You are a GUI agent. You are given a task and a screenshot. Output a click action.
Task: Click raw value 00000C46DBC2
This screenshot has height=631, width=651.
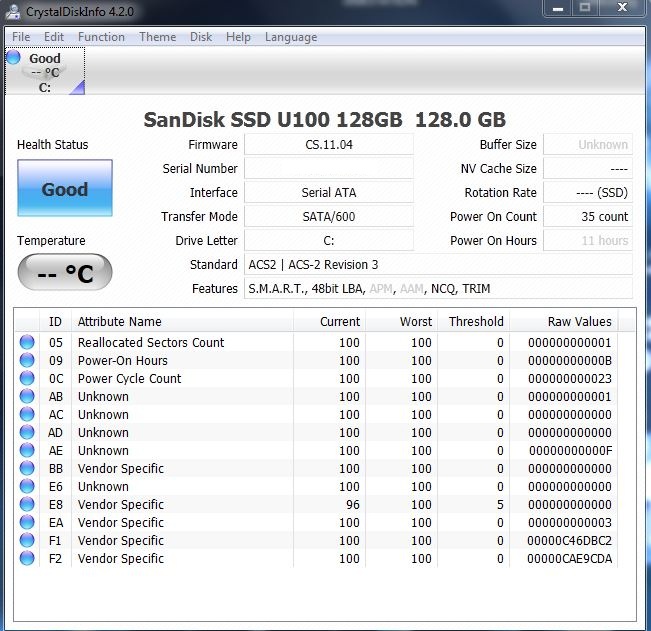pos(570,541)
